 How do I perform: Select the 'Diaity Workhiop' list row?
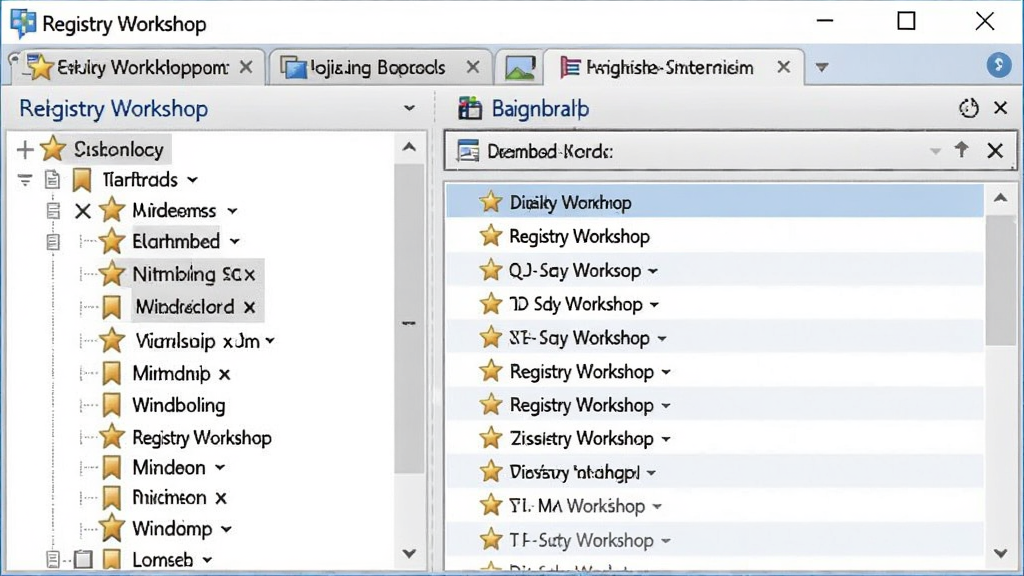pyautogui.click(x=714, y=202)
